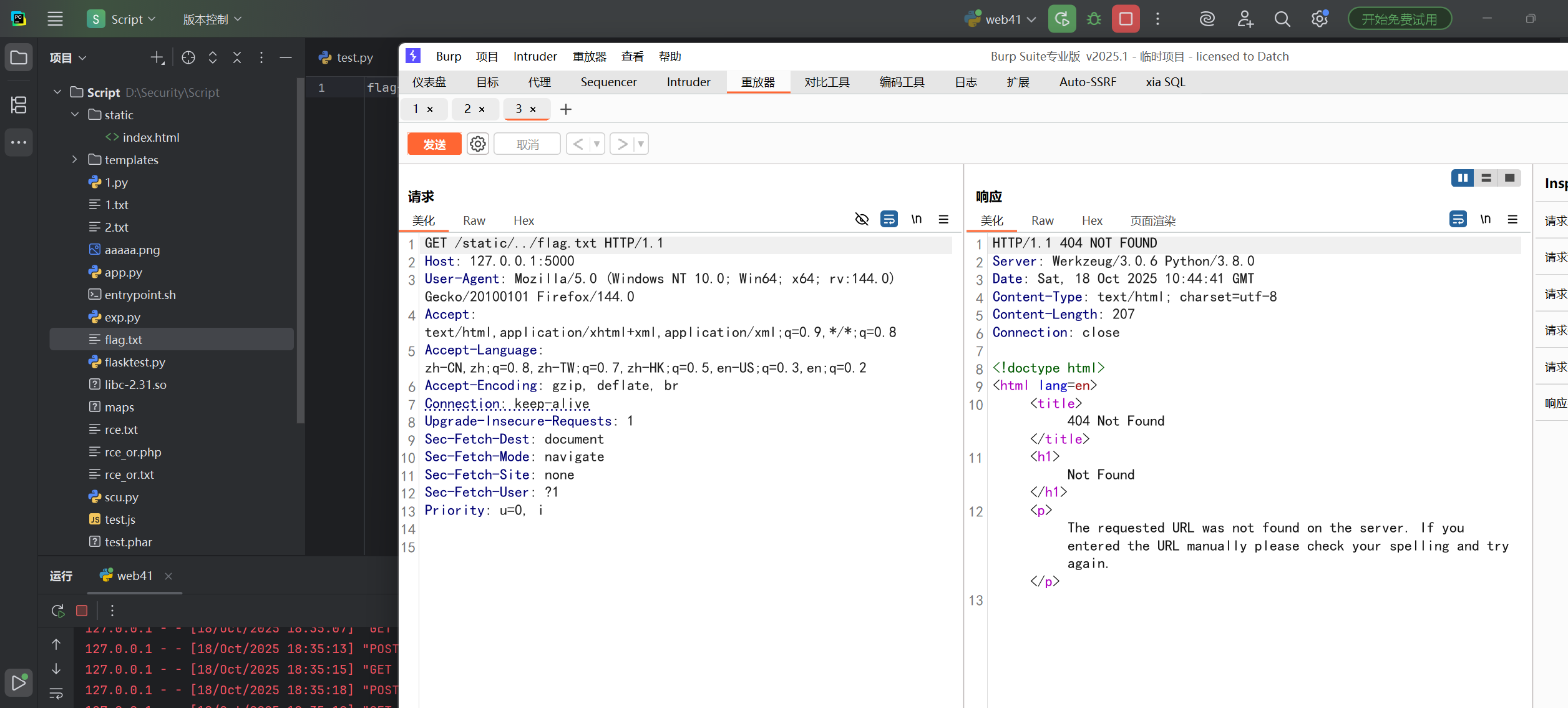1568x708 pixels.
Task: Toggle word wrap icon in request pane
Action: coord(889,219)
